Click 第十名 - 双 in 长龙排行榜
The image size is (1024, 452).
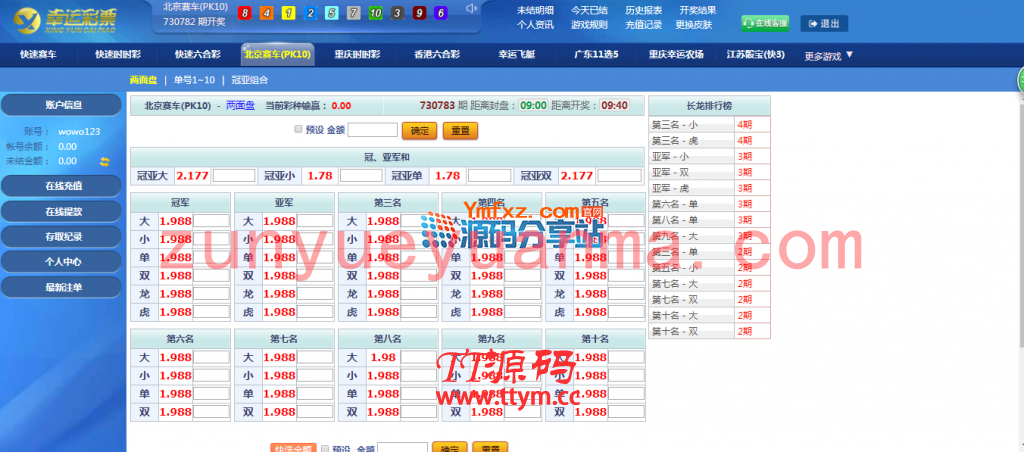point(675,332)
